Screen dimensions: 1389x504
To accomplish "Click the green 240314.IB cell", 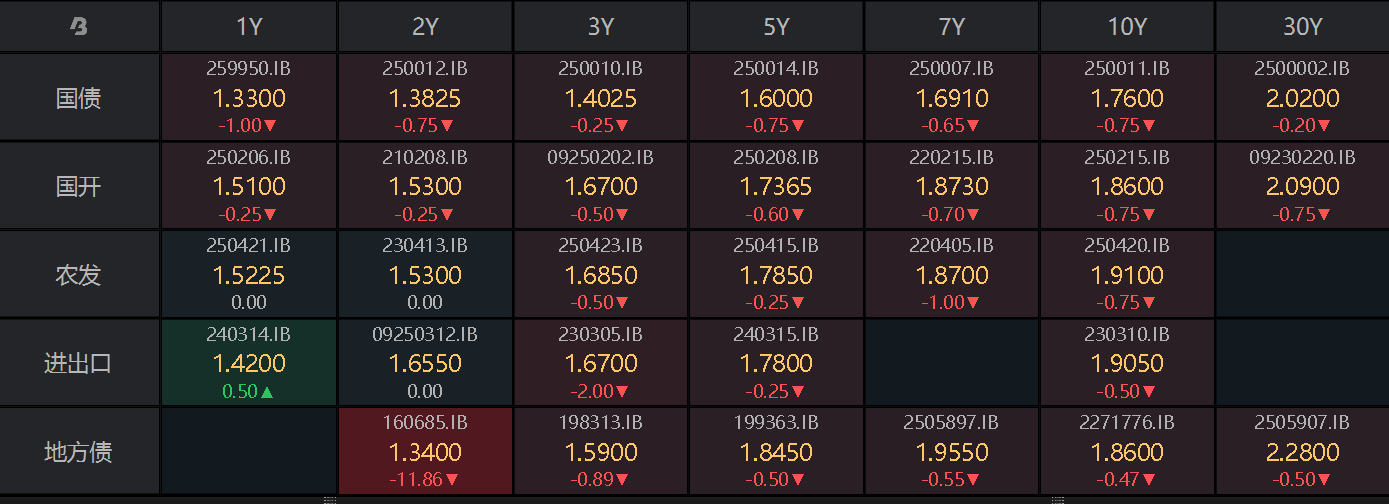I will (249, 363).
